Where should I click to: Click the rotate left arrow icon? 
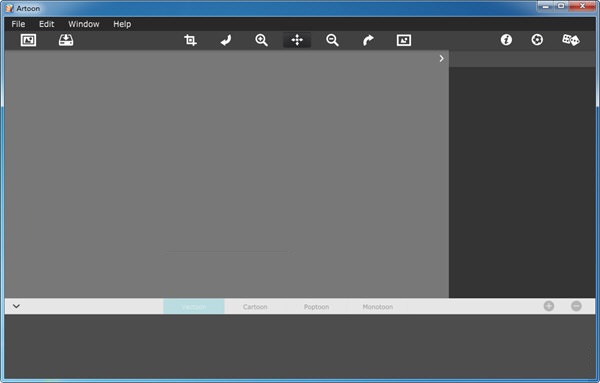pos(226,40)
